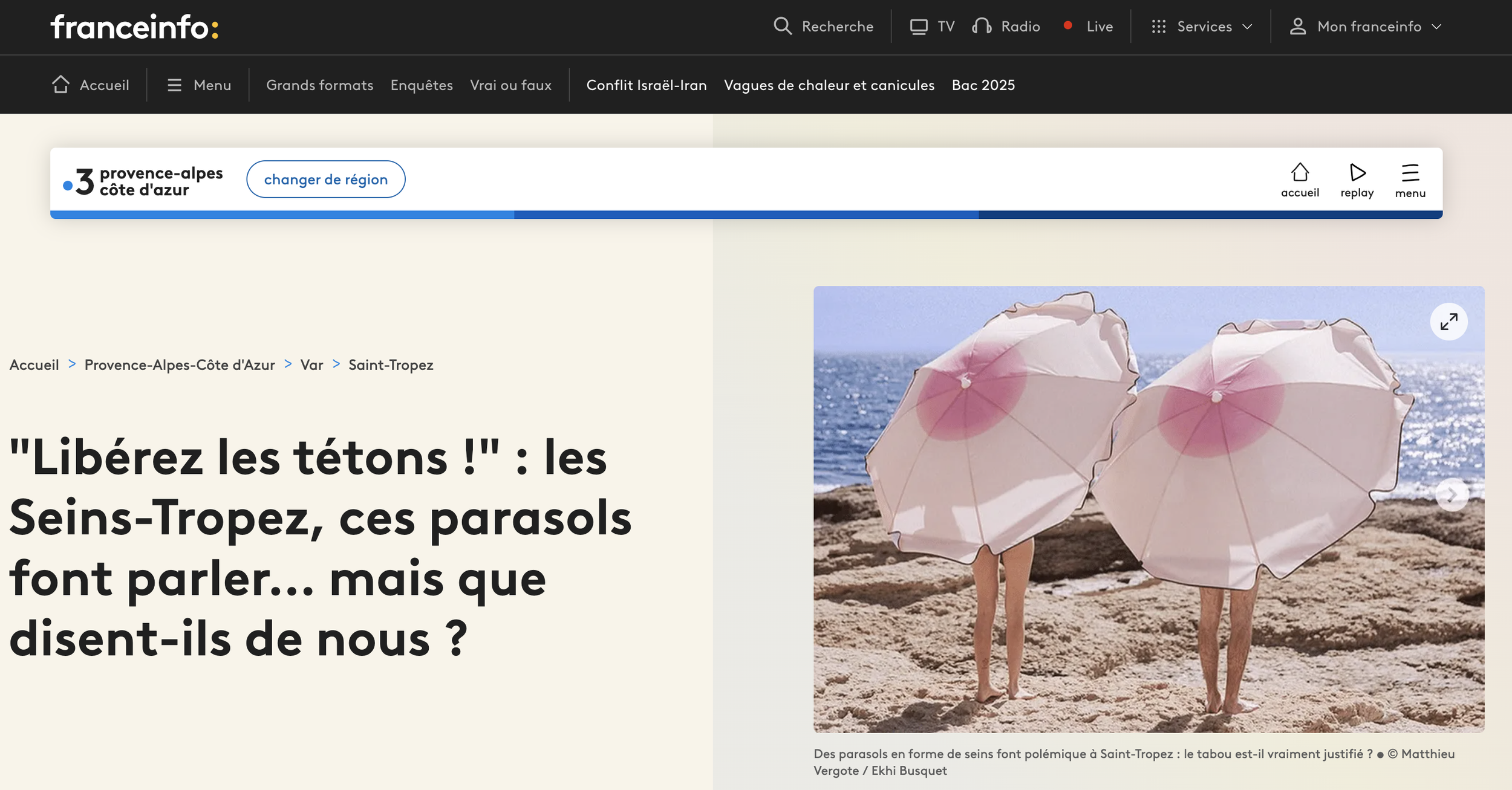Click the red Live dot indicator
The height and width of the screenshot is (790, 1512).
1068,25
